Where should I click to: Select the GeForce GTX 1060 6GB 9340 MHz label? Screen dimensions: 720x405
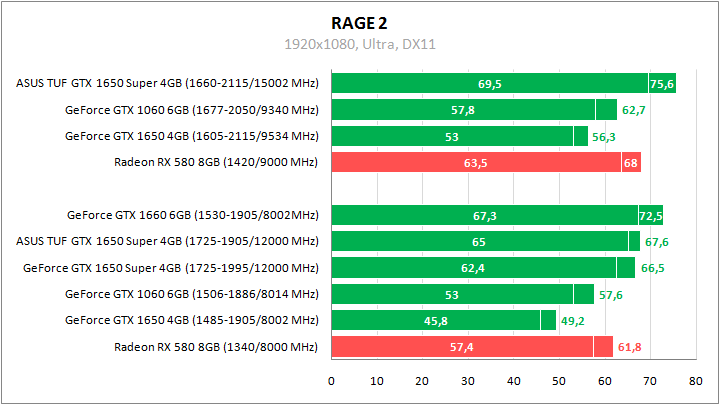[191, 110]
